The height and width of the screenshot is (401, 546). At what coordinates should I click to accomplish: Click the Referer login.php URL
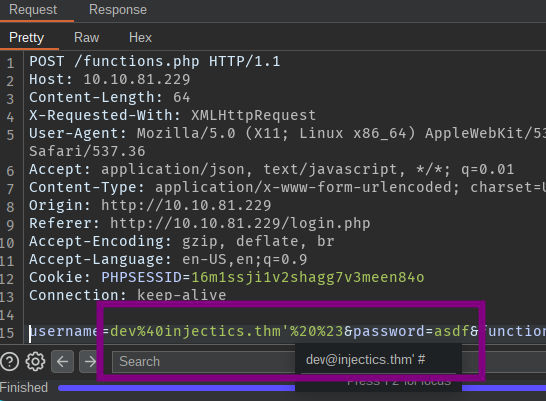coord(240,223)
